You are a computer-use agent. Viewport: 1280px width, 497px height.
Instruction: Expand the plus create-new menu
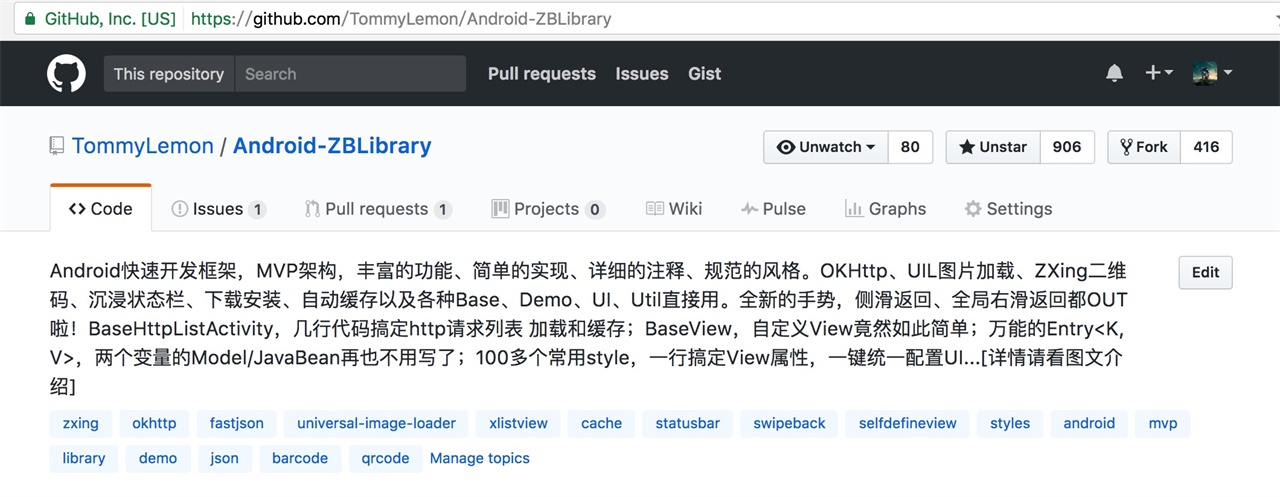coord(1158,73)
